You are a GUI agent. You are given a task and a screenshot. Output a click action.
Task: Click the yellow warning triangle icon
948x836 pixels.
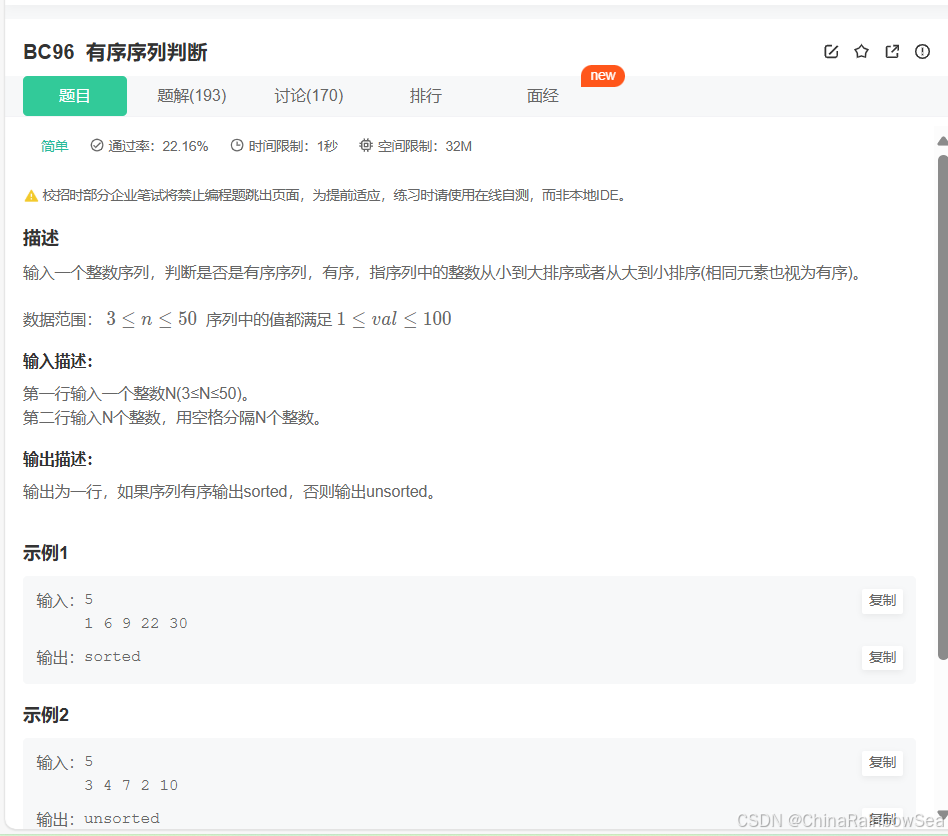pos(31,196)
